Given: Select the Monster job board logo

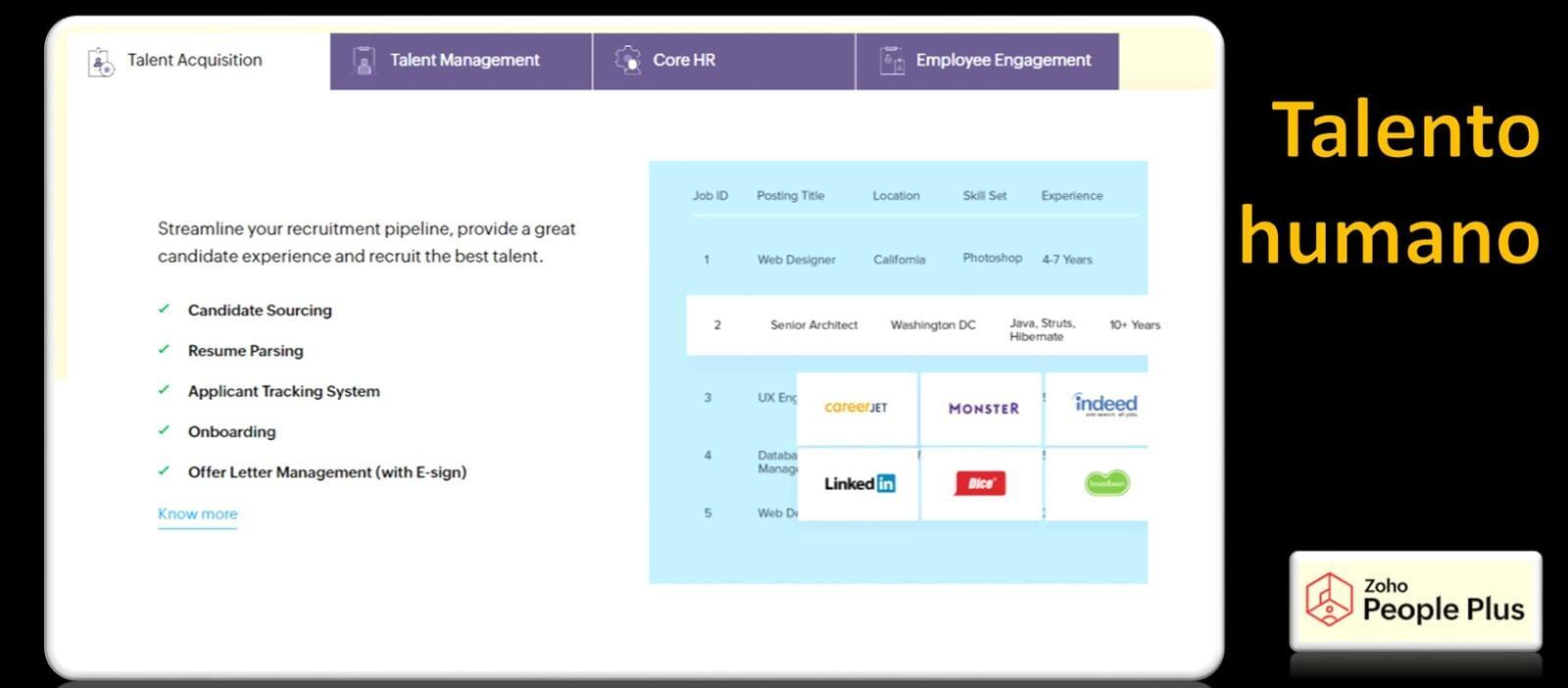Looking at the screenshot, I should pyautogui.click(x=983, y=409).
